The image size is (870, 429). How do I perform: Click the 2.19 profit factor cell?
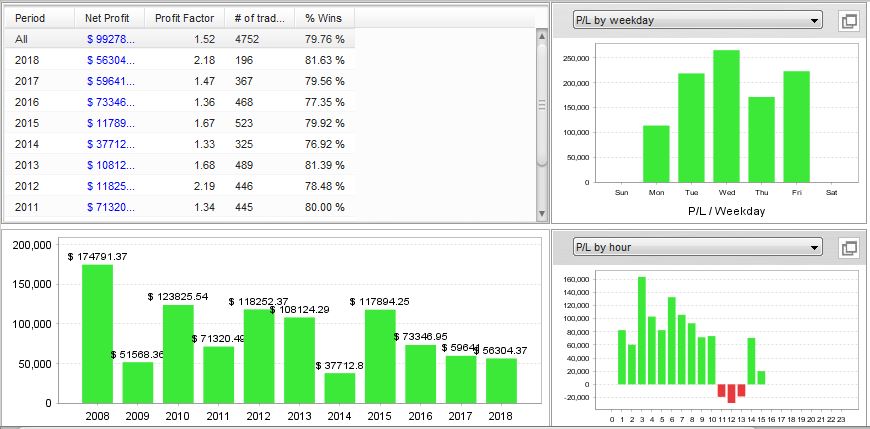click(x=204, y=186)
